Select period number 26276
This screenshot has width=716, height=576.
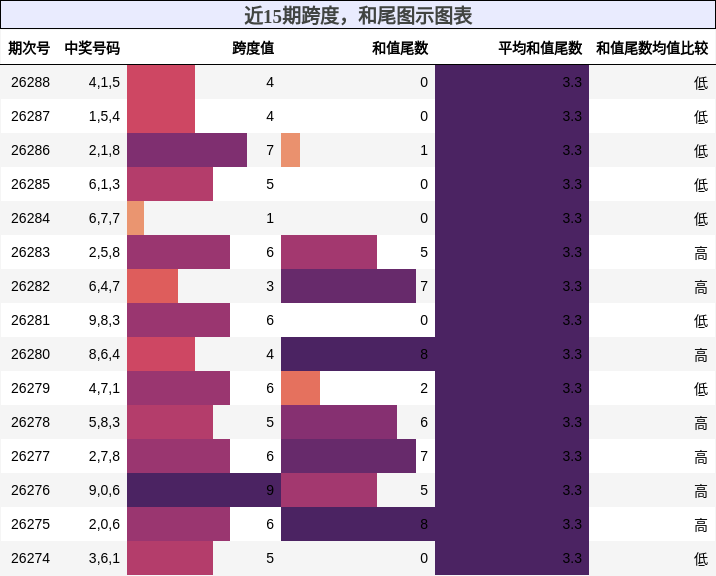click(30, 490)
